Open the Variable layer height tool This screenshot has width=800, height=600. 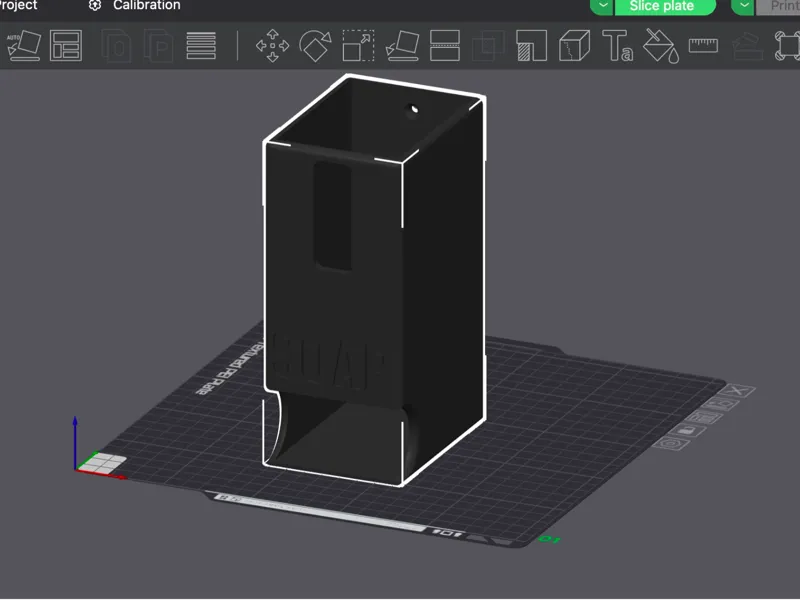pos(201,45)
